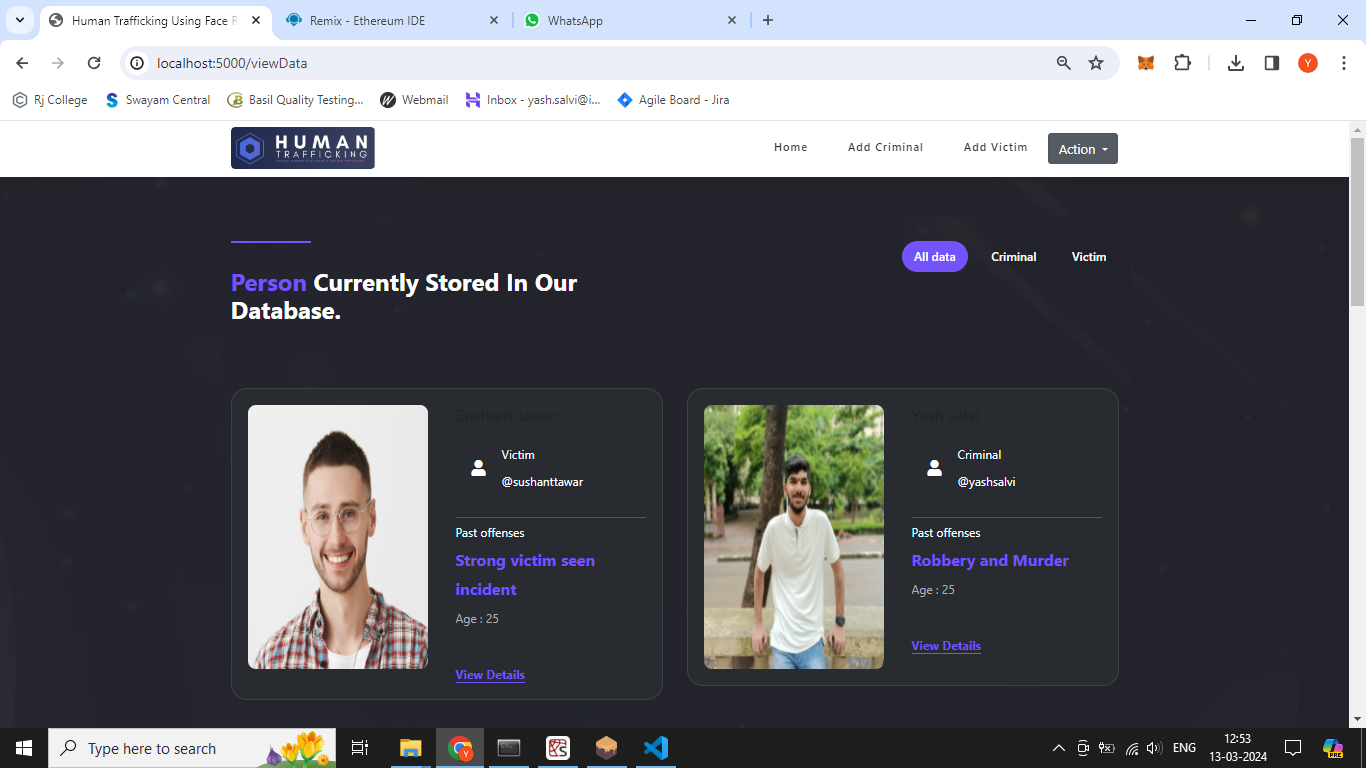Open the tab search dropdown chevron
The height and width of the screenshot is (768, 1366).
click(20, 20)
